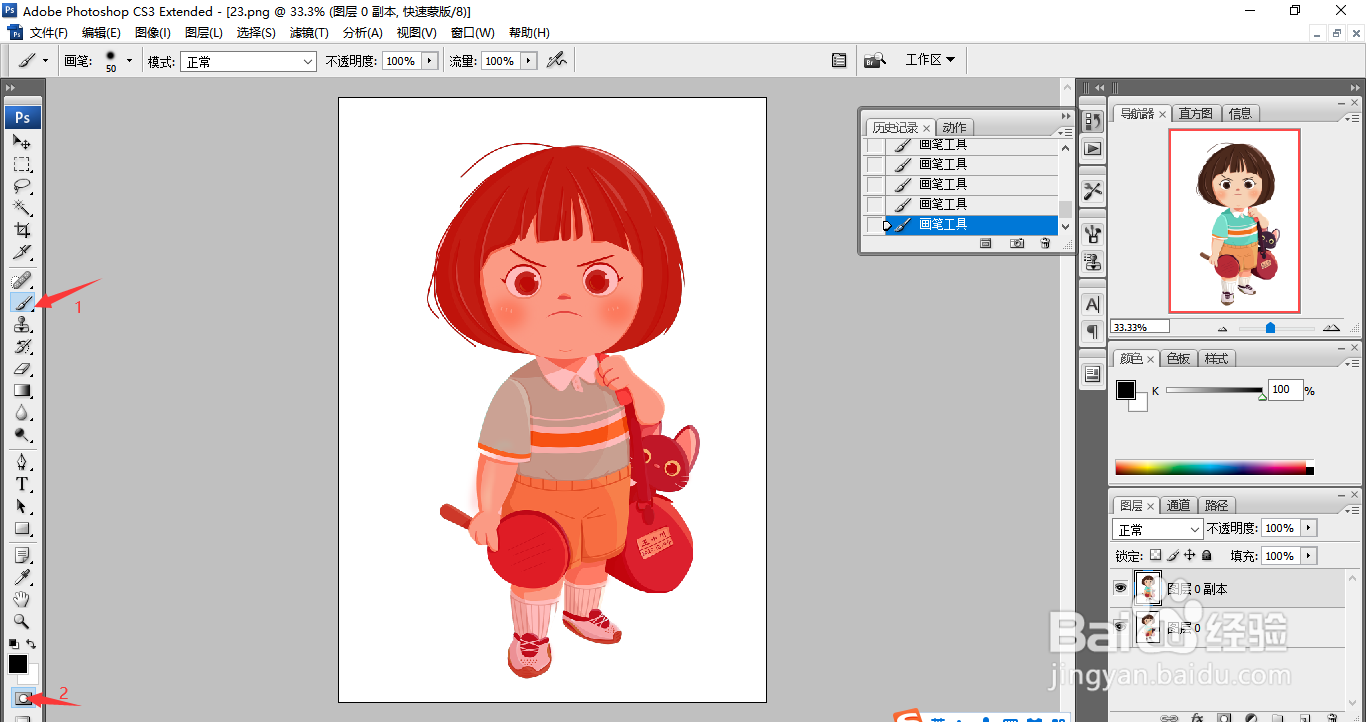The width and height of the screenshot is (1366, 722).
Task: Open the layer blend mode 正常 dropdown
Action: (1158, 529)
